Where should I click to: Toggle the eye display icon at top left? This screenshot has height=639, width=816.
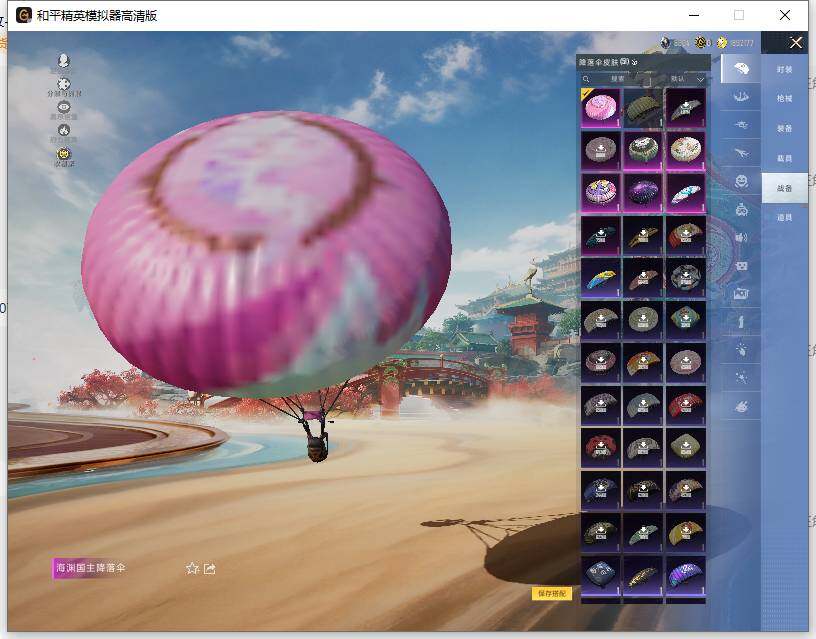pos(64,107)
